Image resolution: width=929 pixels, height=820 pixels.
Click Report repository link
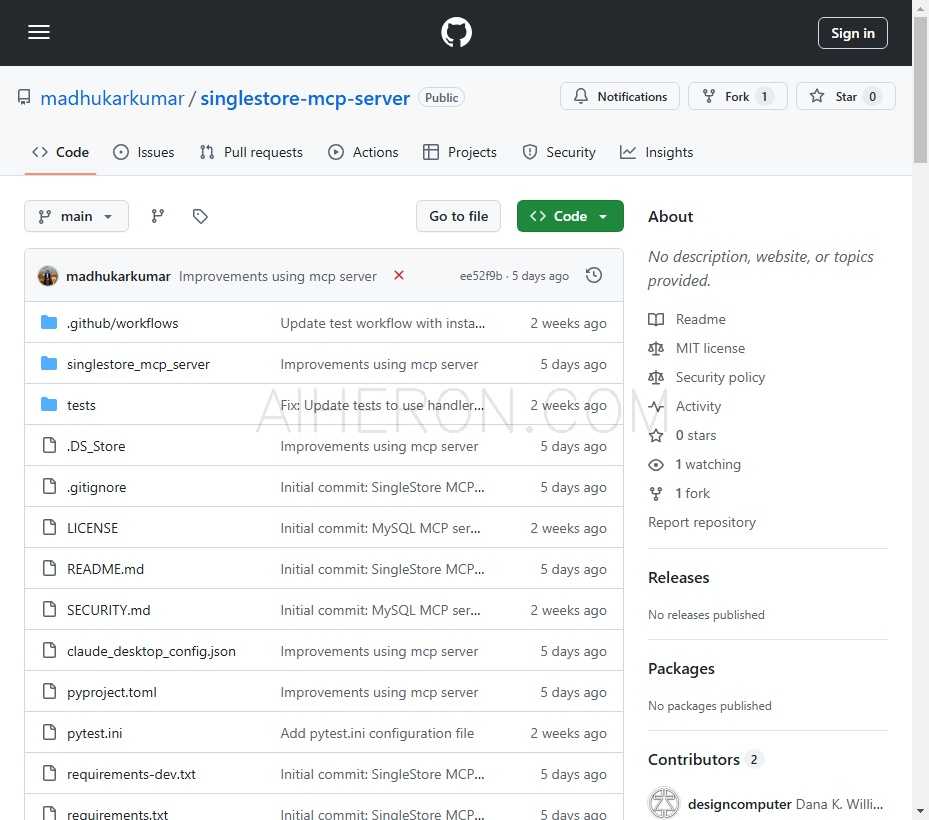[702, 523]
